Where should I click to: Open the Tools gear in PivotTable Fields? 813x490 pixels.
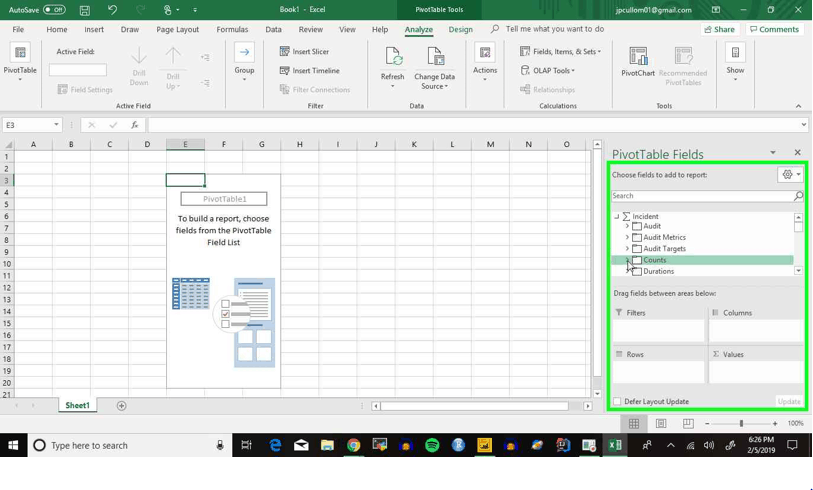click(790, 175)
